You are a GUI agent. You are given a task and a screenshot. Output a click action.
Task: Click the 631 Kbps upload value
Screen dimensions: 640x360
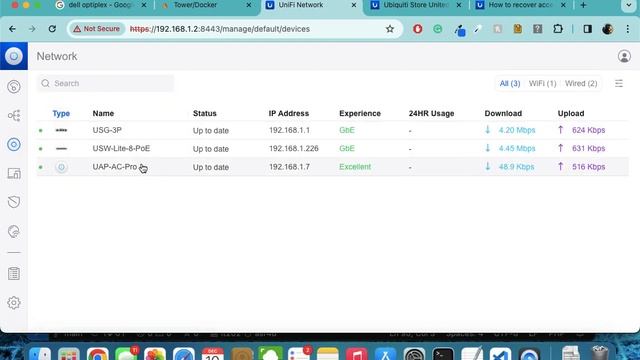pos(589,149)
